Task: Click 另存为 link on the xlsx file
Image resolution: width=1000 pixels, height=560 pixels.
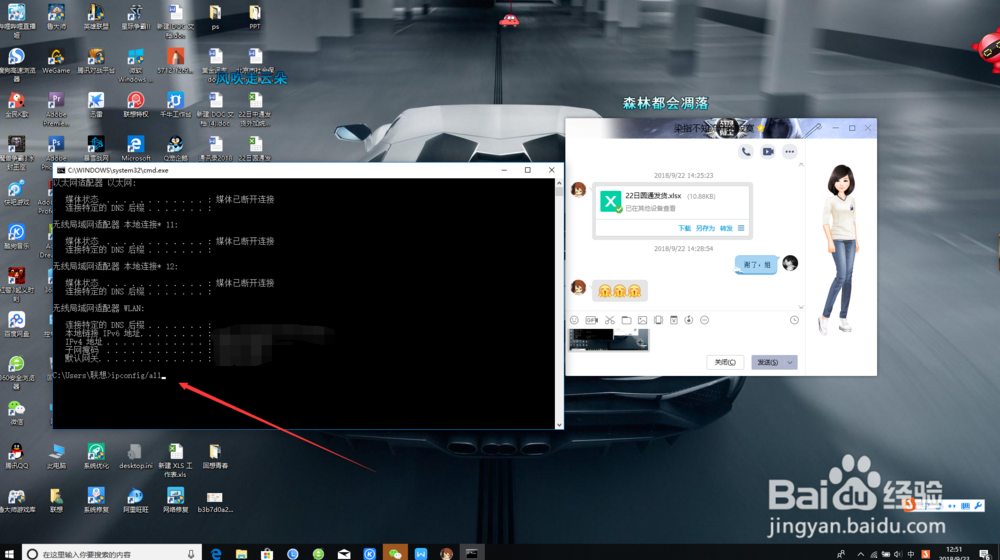Action: pyautogui.click(x=705, y=228)
